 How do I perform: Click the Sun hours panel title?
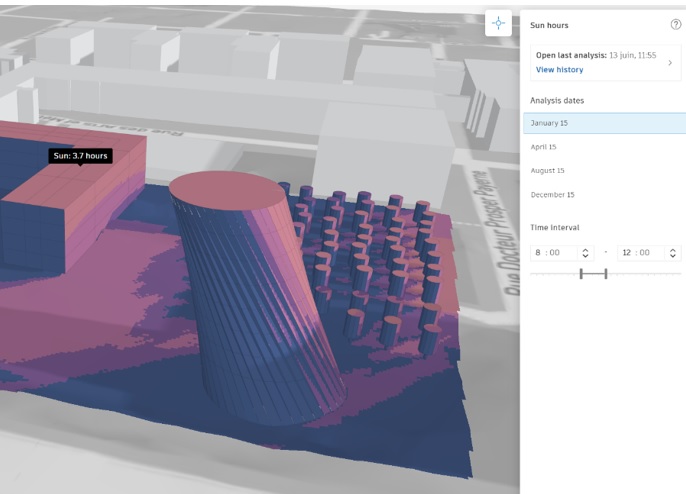549,25
